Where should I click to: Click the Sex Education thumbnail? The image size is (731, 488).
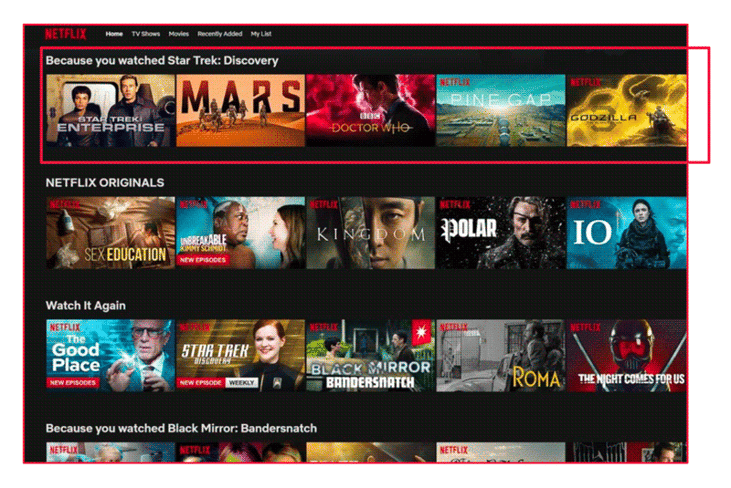(110, 233)
